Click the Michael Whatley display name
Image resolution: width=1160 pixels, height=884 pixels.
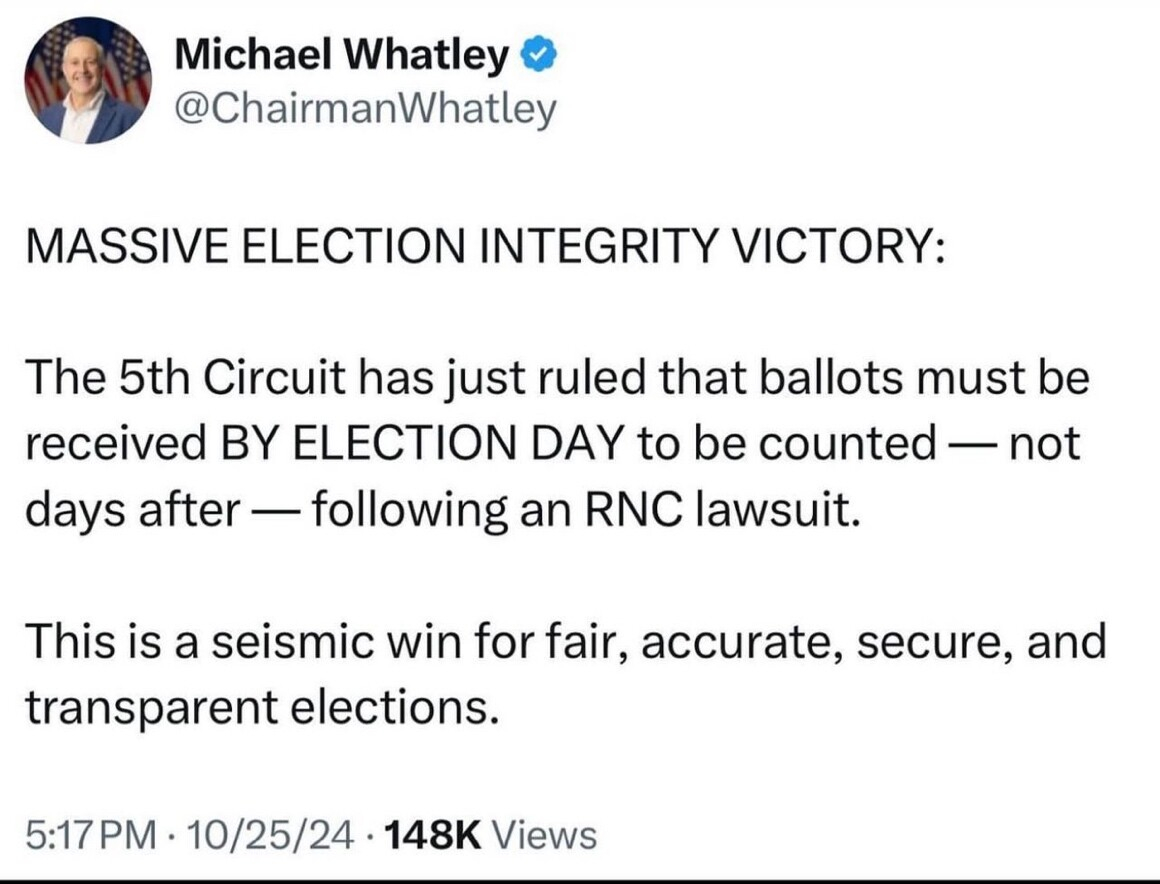(341, 59)
